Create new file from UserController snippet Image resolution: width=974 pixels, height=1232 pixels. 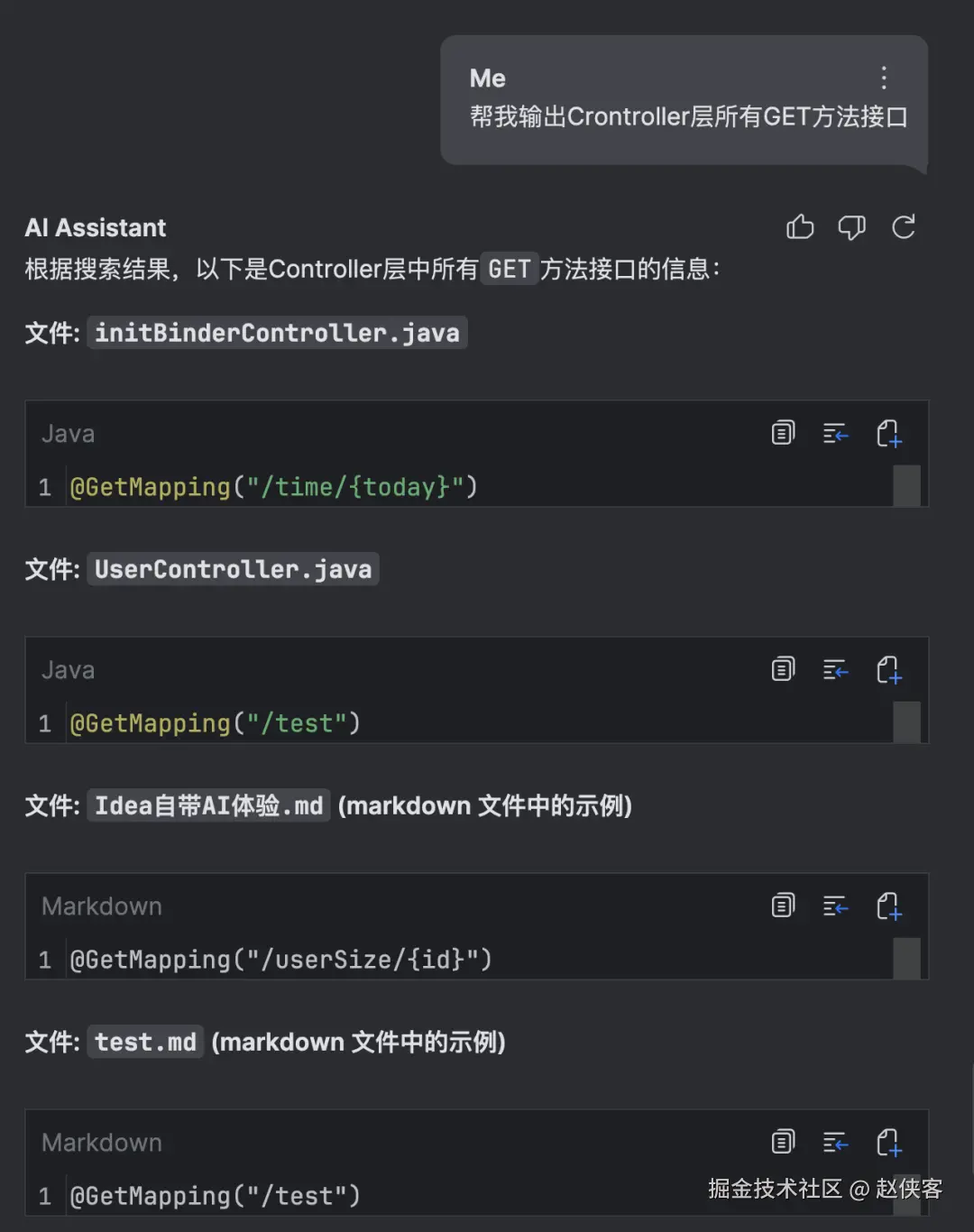pyautogui.click(x=888, y=670)
